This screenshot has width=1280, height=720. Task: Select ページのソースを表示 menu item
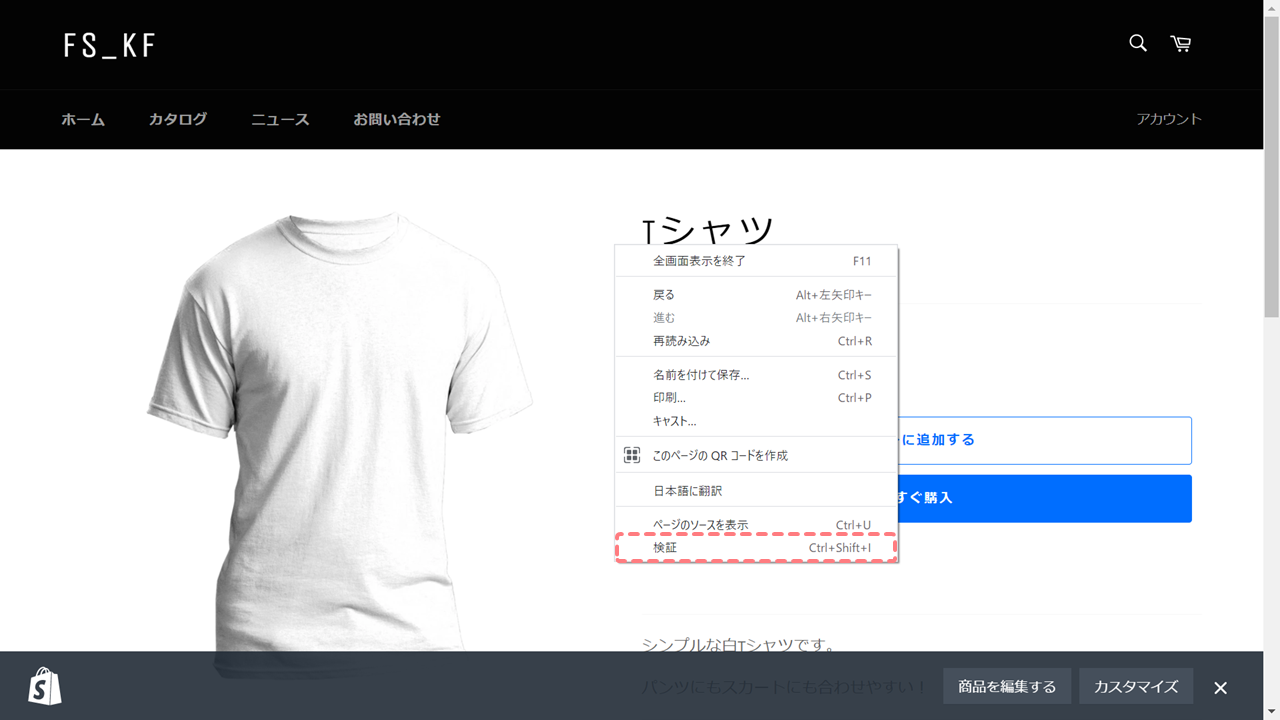coord(757,525)
